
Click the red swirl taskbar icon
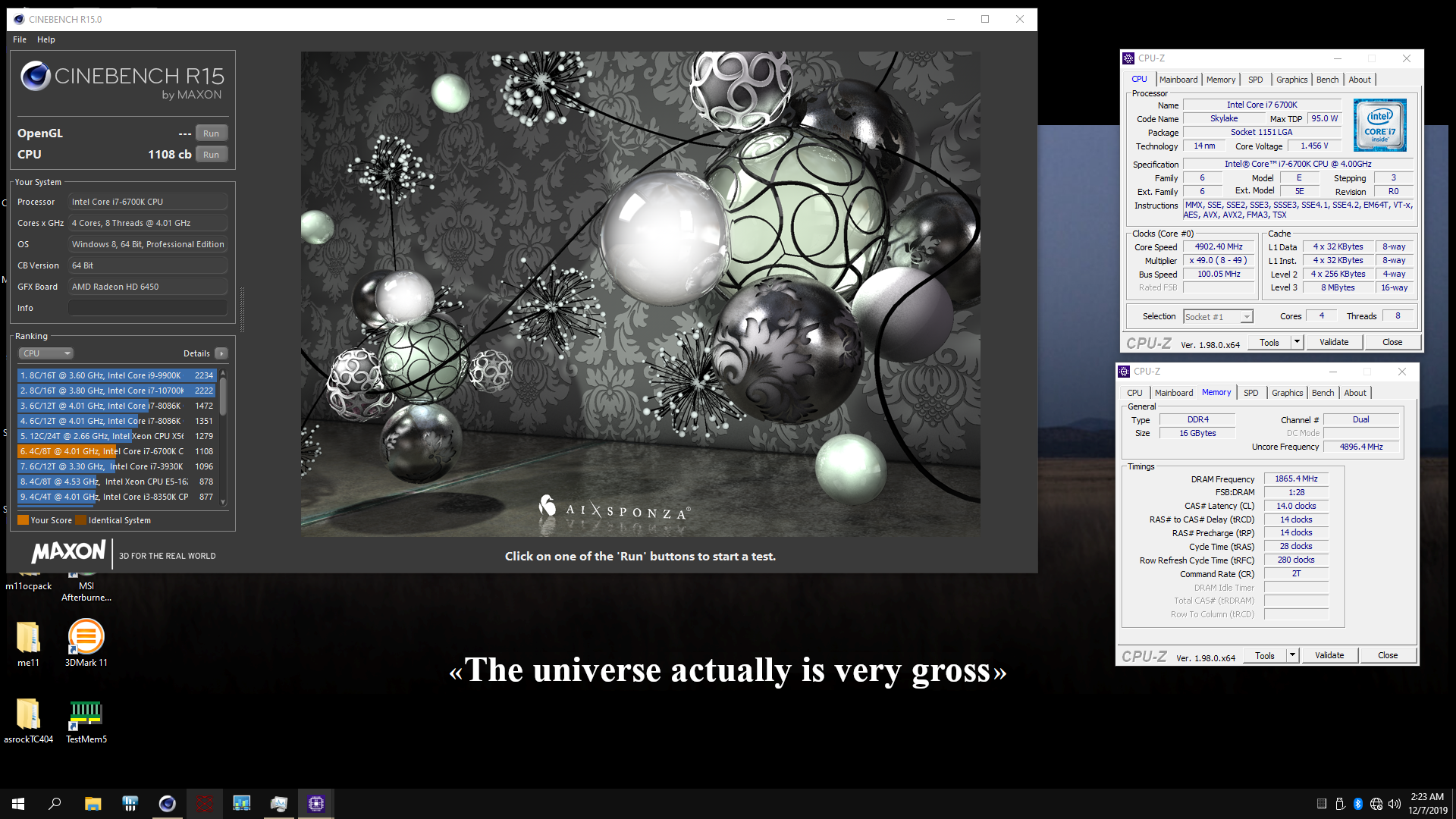(x=204, y=804)
